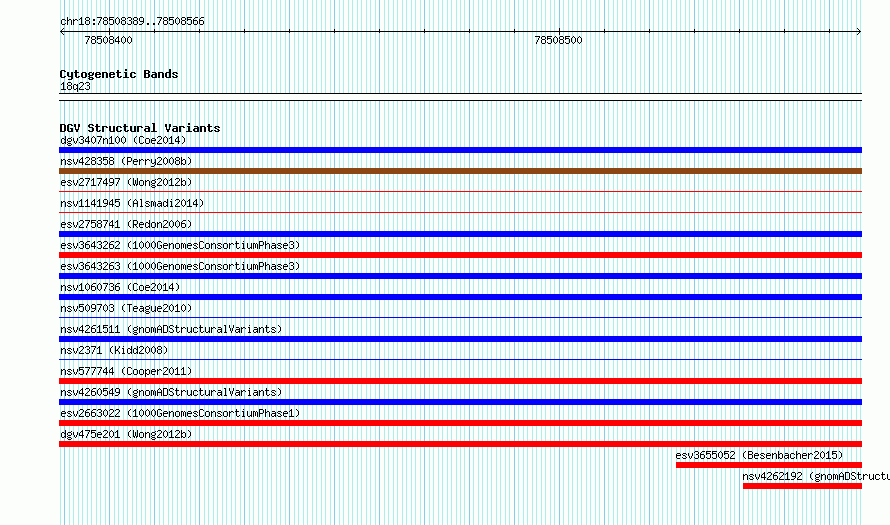Click the esv3655052 (Besenbacher2015) label
Screen dimensions: 890x525
pos(759,455)
